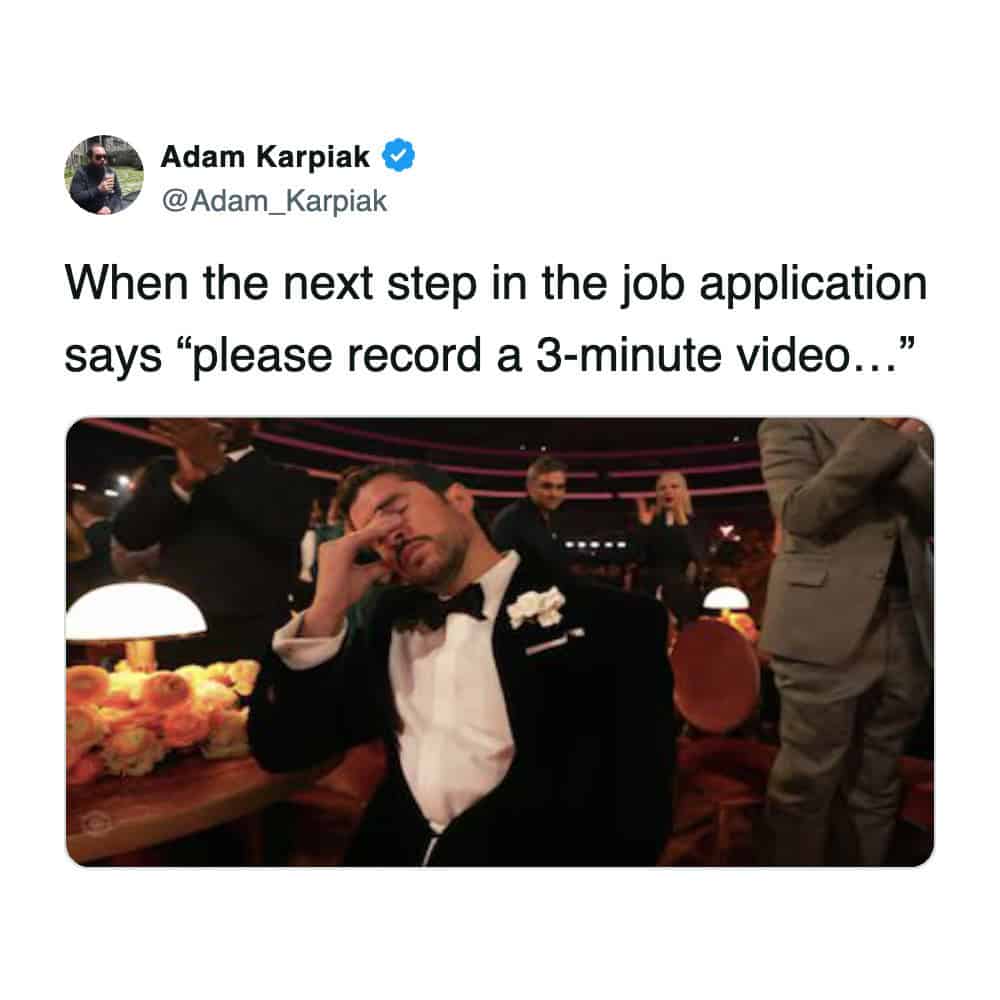Click the man in gray suit standing
1000x1000 pixels.
click(846, 638)
